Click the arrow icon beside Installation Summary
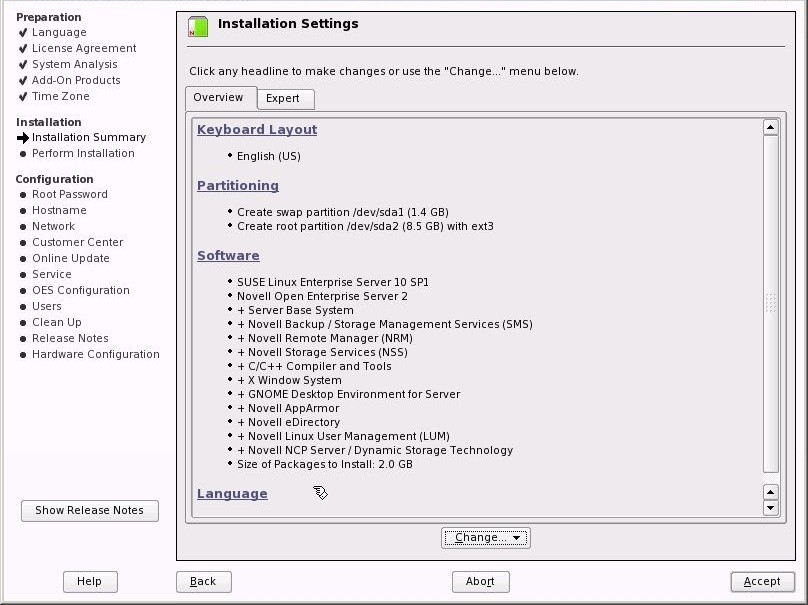The height and width of the screenshot is (605, 808). tap(23, 138)
